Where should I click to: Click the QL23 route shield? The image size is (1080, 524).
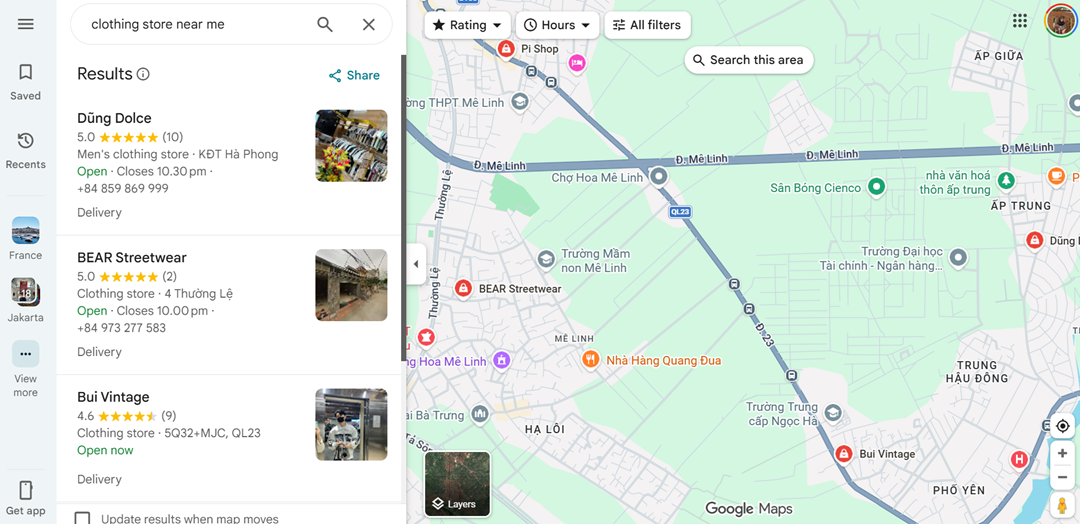click(x=680, y=211)
